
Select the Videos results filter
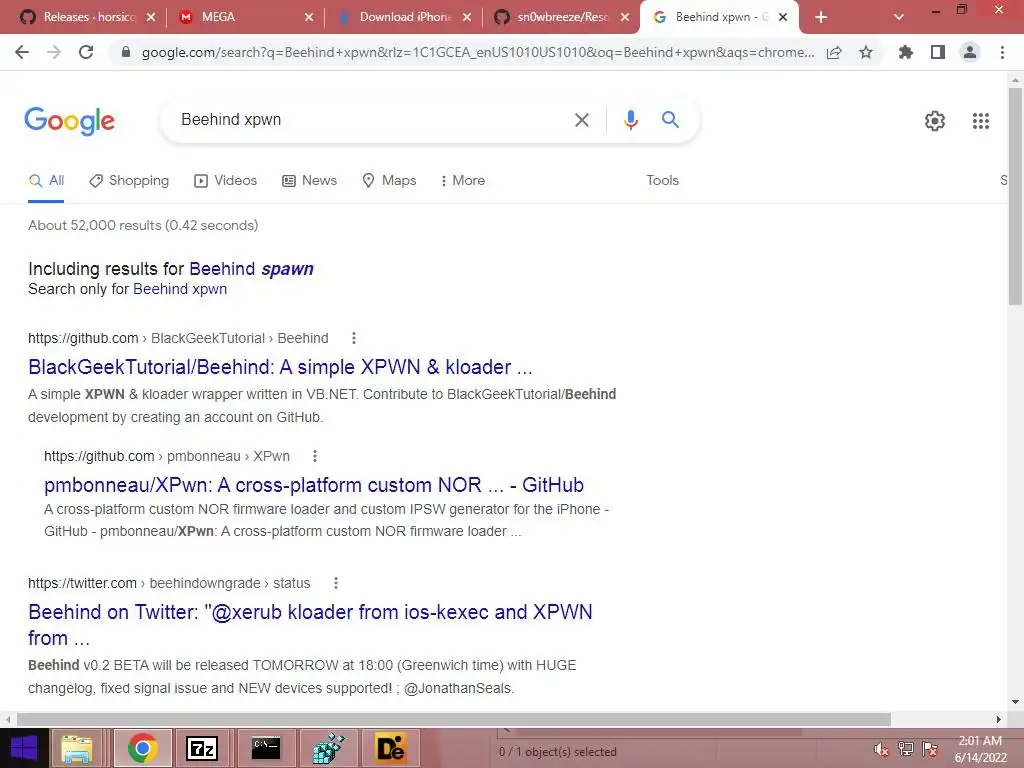coord(225,181)
